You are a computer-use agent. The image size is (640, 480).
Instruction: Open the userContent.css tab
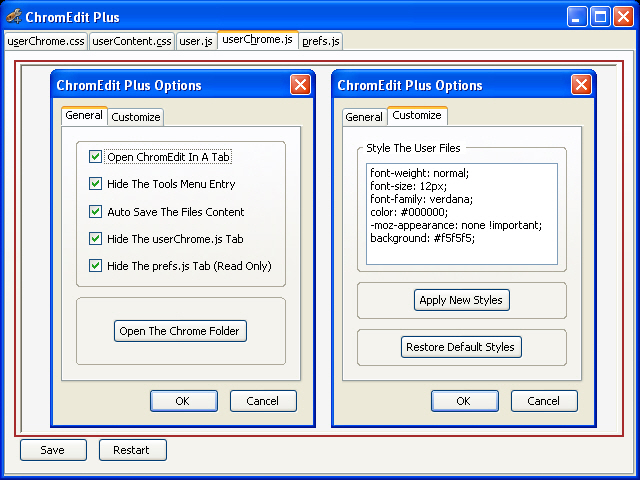pos(132,41)
